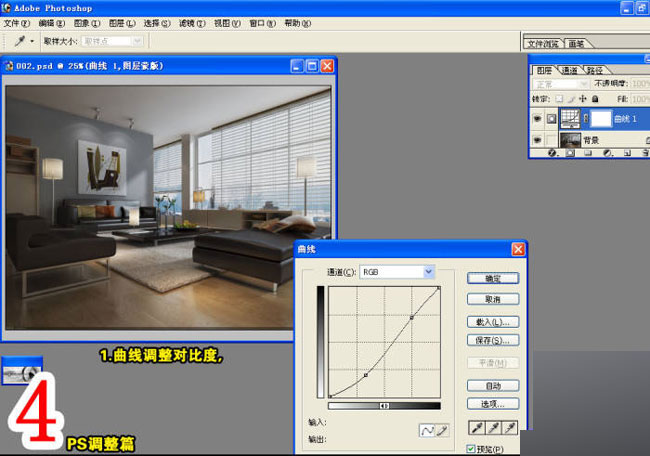Click the lock all padlock icon
The height and width of the screenshot is (456, 650).
click(x=595, y=99)
